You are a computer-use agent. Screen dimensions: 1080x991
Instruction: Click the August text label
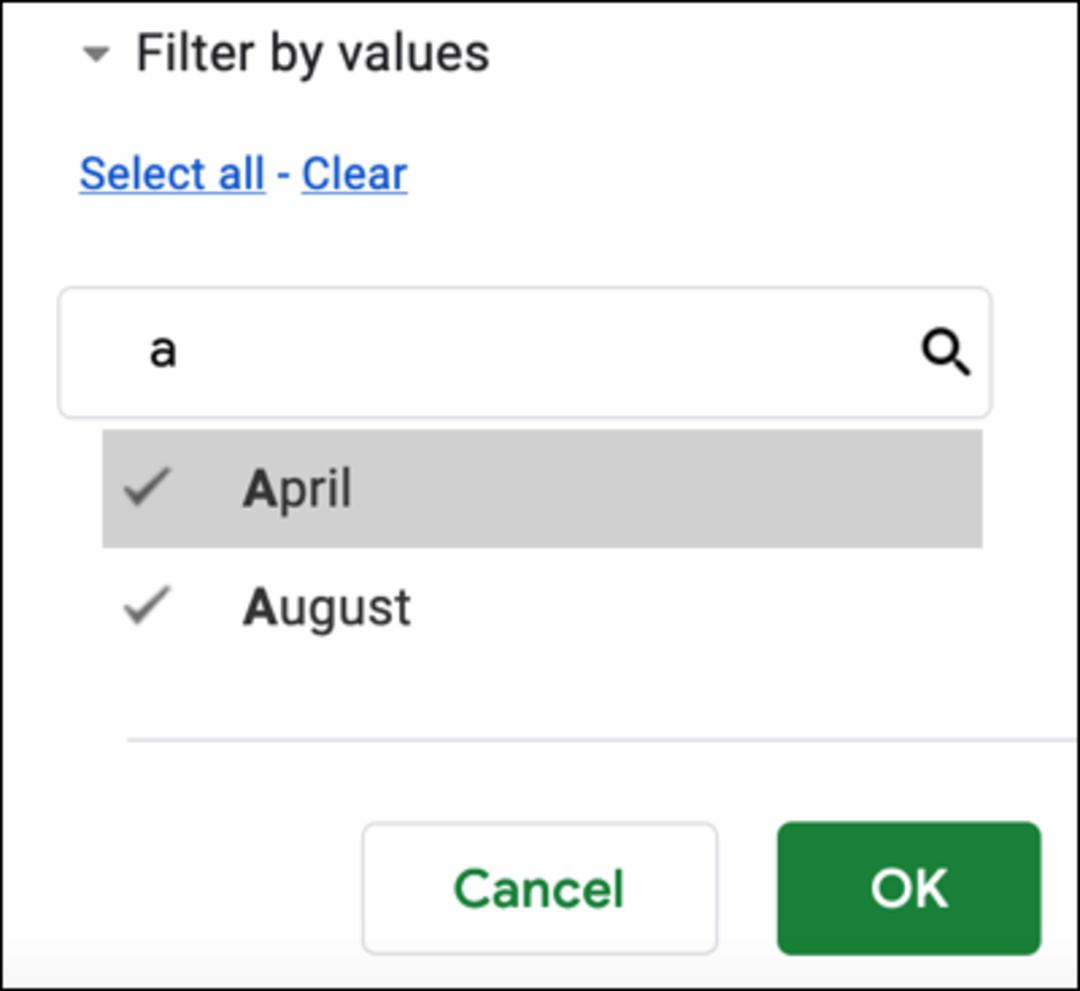326,608
